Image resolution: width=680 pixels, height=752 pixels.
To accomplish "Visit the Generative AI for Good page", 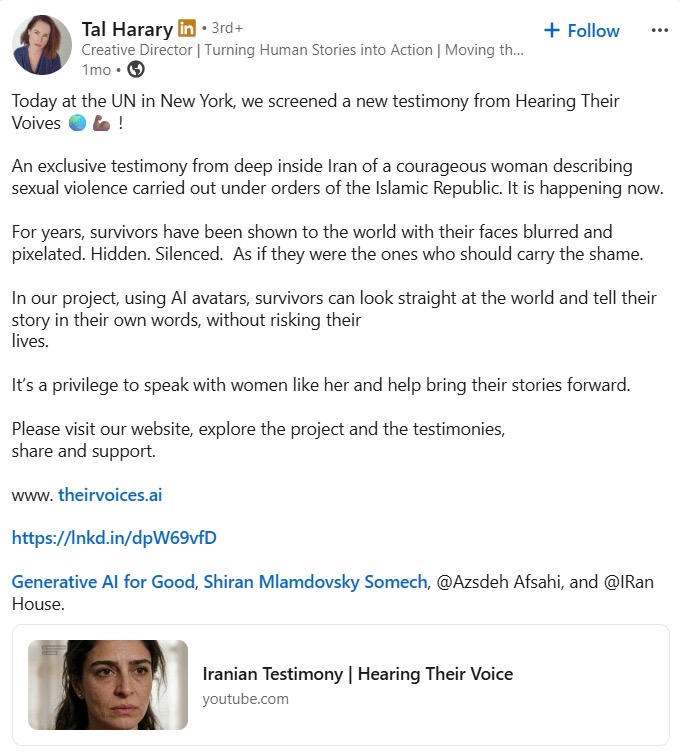I will coord(103,582).
